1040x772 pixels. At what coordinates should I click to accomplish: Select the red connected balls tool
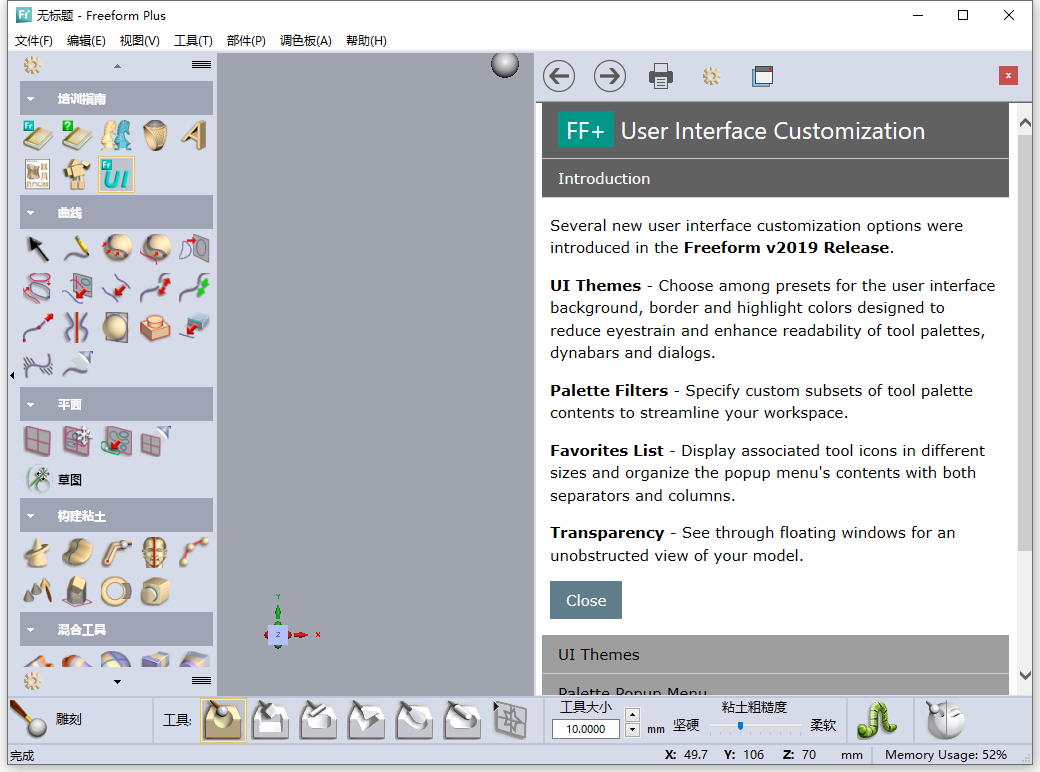coord(194,554)
